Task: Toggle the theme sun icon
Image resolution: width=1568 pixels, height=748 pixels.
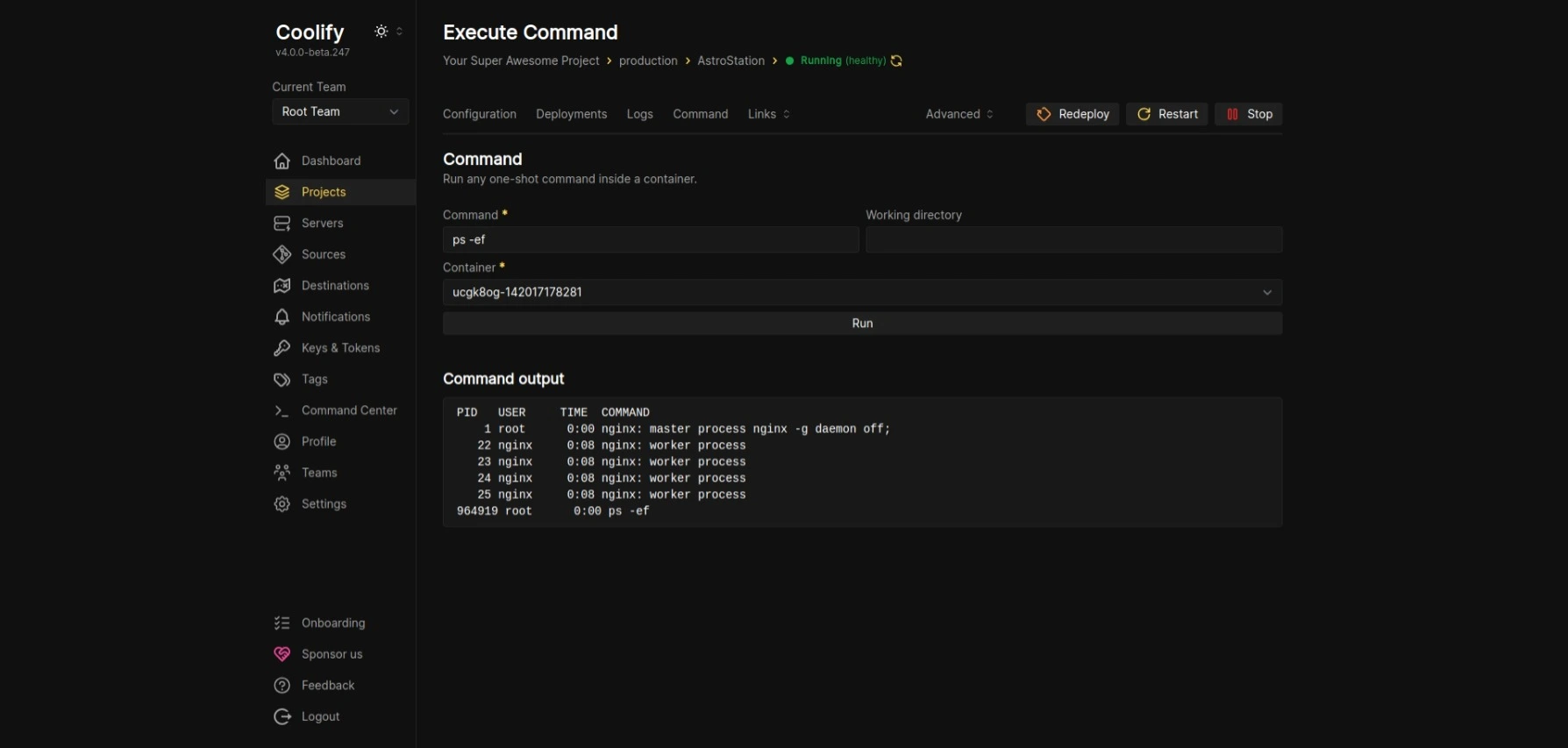Action: click(x=381, y=32)
